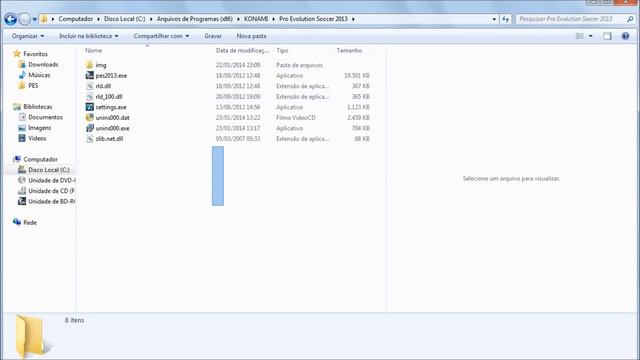Open the PES folder in Favoritos
Image resolution: width=640 pixels, height=360 pixels.
tap(33, 86)
